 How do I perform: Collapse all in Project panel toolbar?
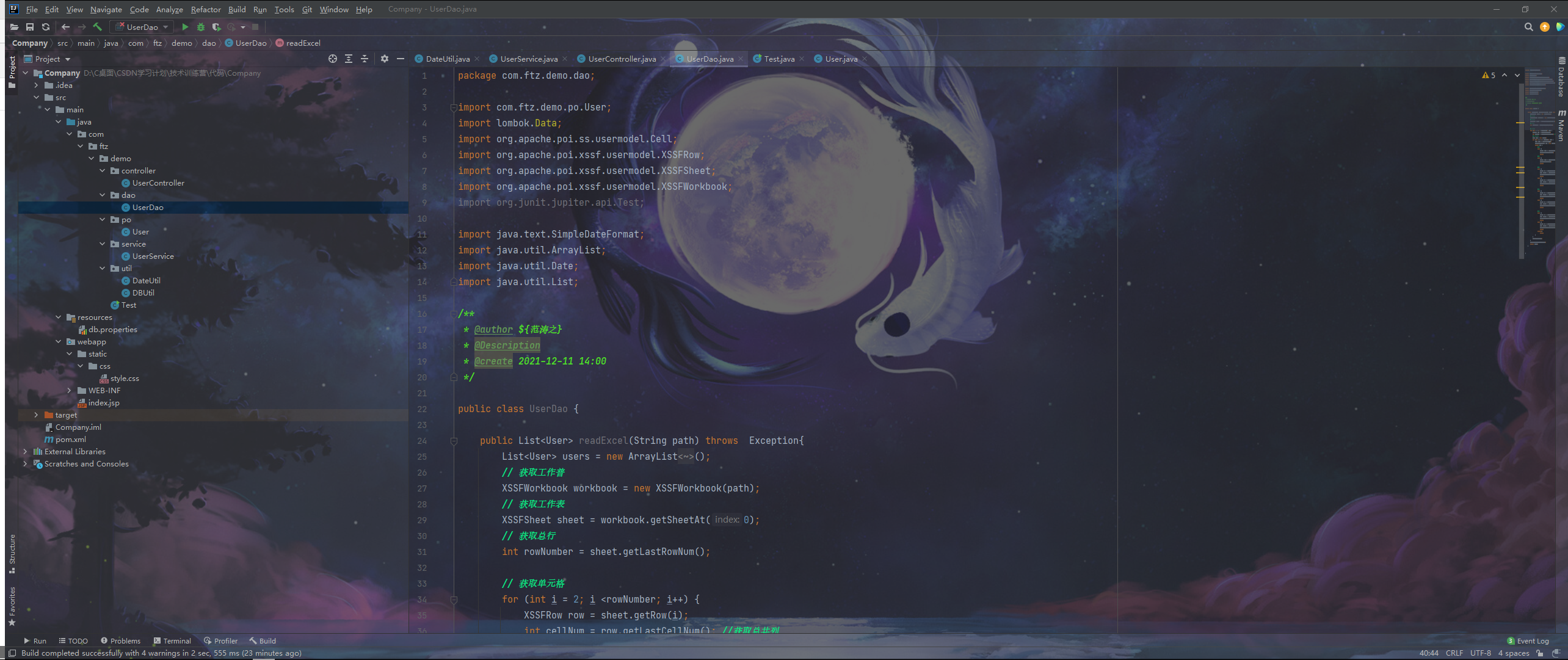tap(365, 59)
